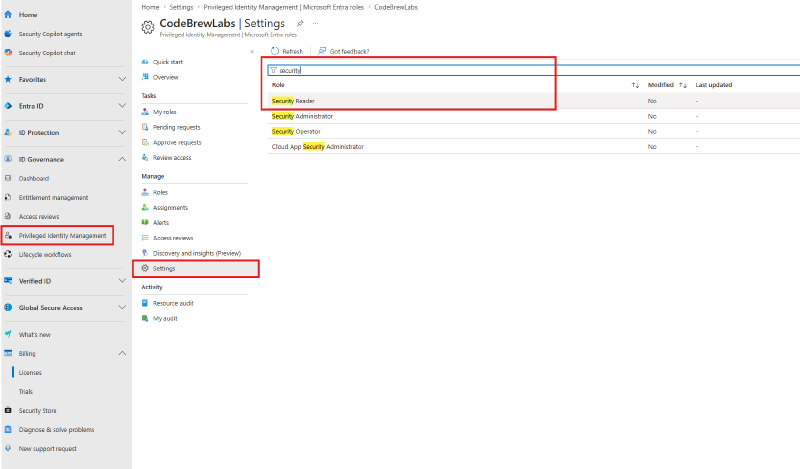Sort by the Role column arrows

(x=635, y=85)
